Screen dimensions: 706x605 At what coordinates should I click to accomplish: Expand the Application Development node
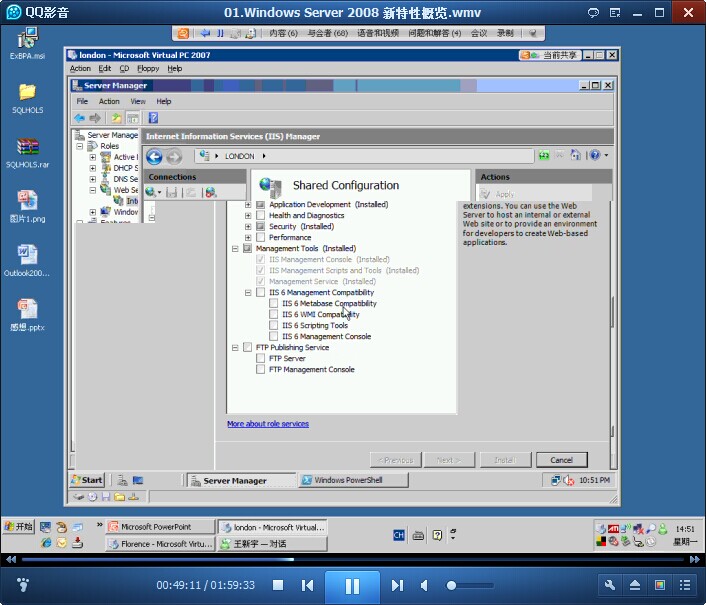pos(248,204)
